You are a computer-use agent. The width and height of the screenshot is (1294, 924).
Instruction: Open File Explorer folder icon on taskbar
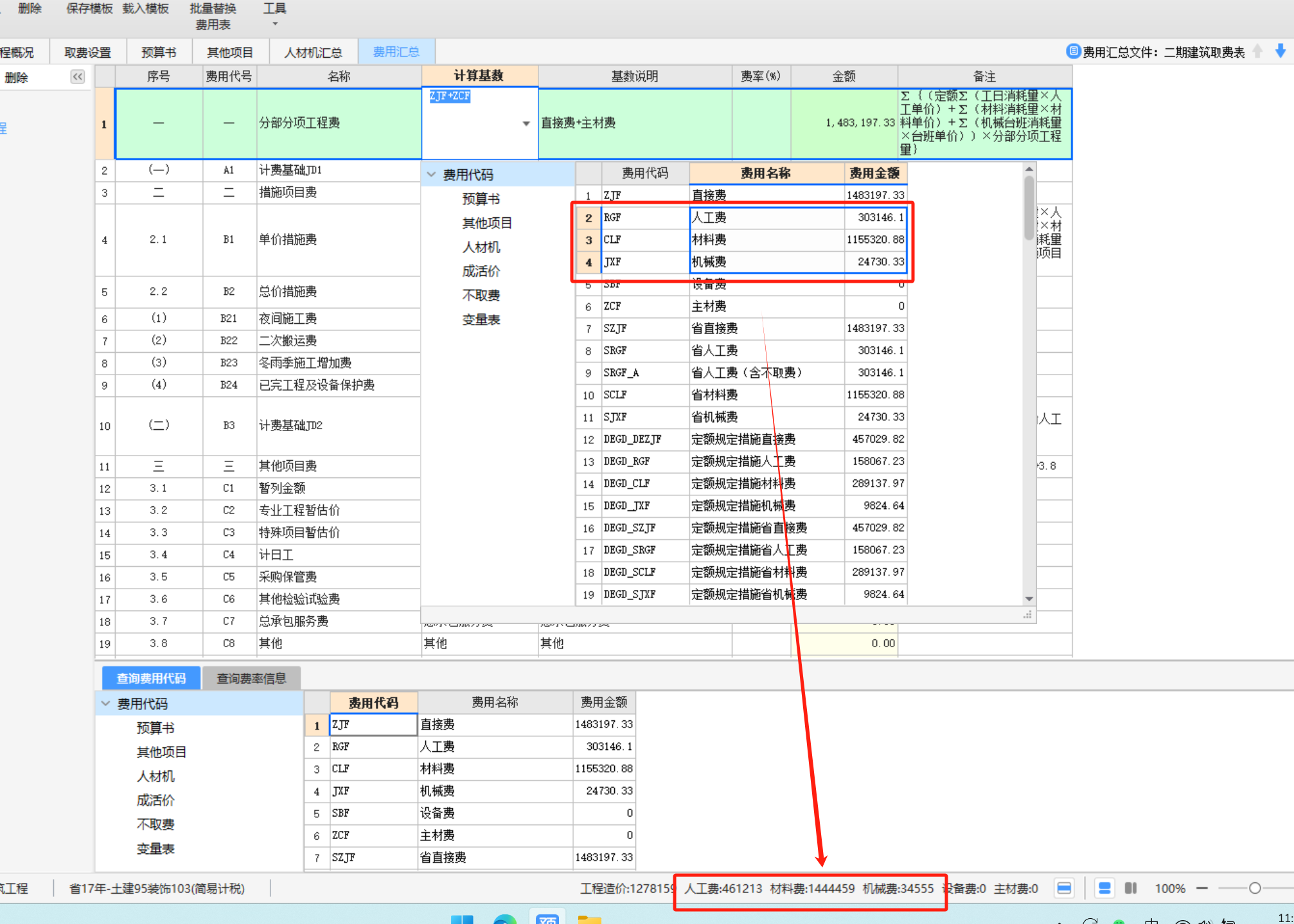(589, 919)
